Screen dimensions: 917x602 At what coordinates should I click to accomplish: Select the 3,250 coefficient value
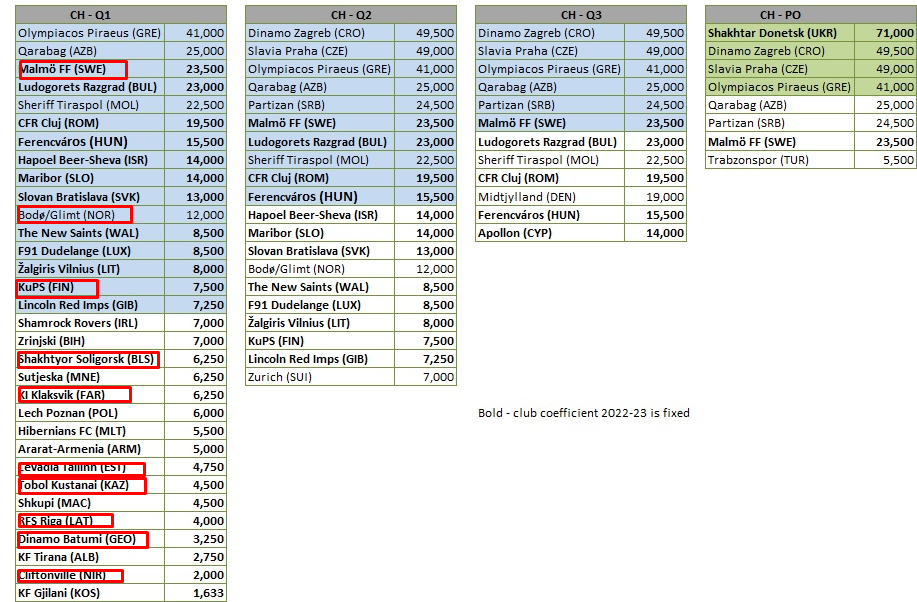tap(195, 539)
